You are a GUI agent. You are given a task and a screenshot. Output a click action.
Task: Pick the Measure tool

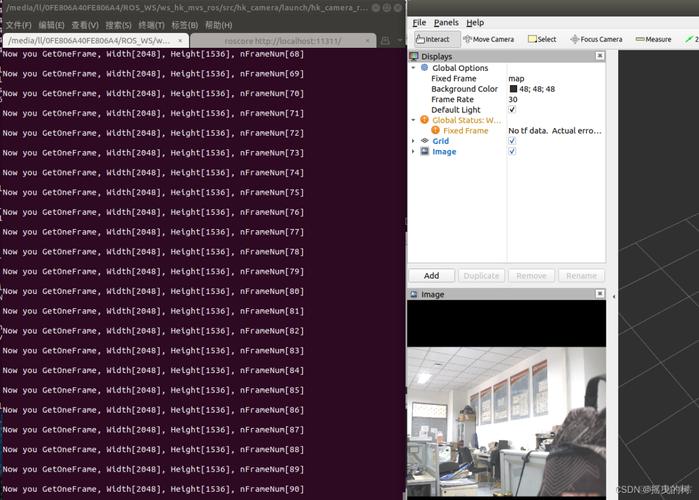[653, 39]
